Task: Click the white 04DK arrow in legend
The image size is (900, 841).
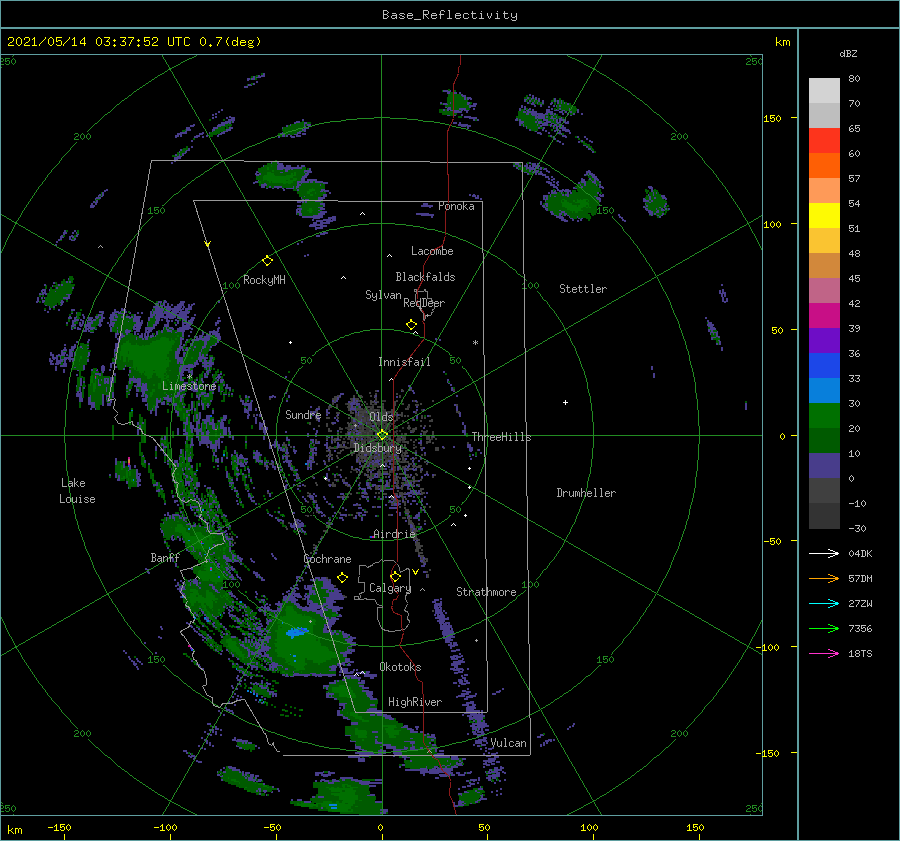Action: tap(824, 553)
